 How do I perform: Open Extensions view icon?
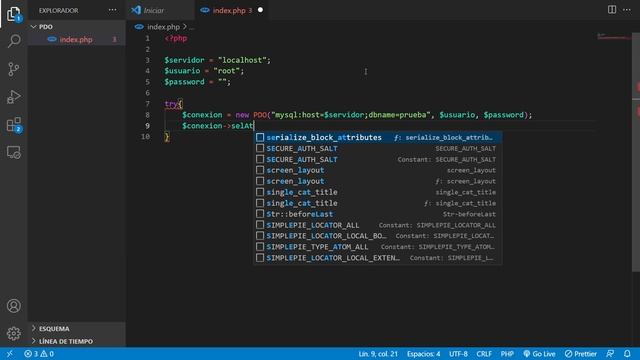coord(13,125)
